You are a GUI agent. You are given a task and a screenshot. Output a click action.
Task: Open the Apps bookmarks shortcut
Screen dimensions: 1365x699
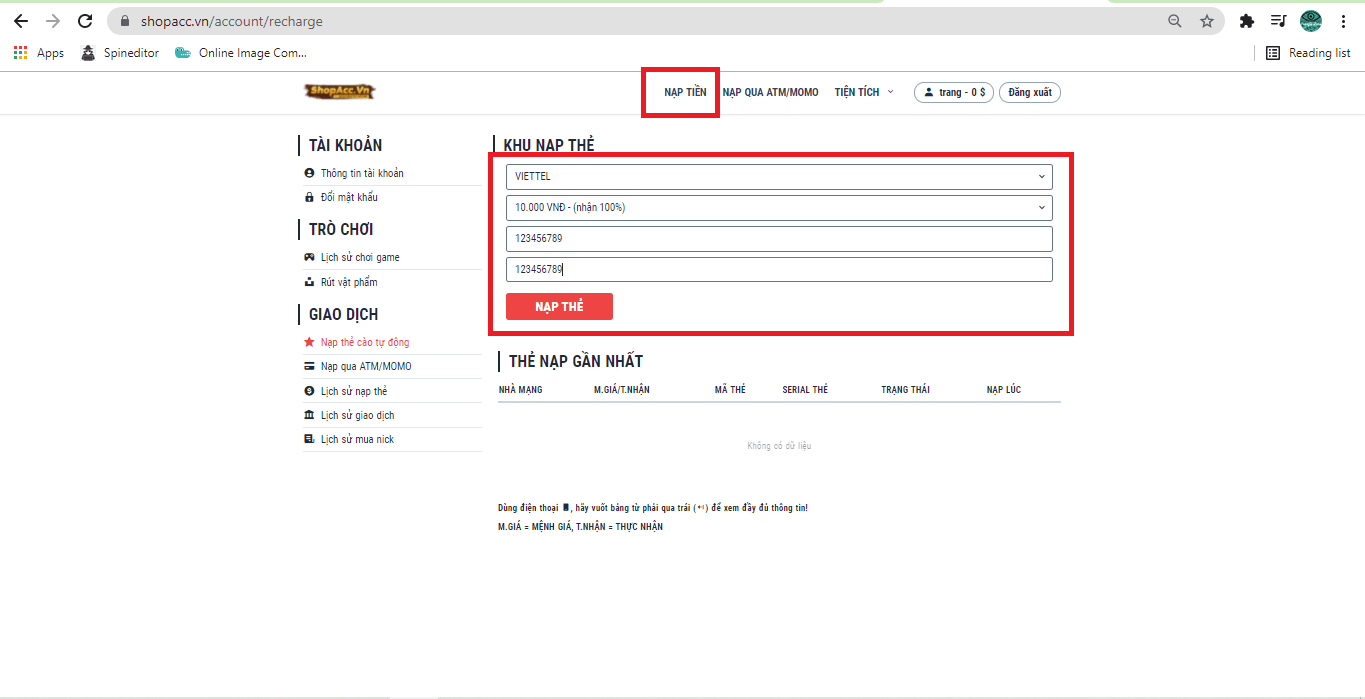[39, 53]
